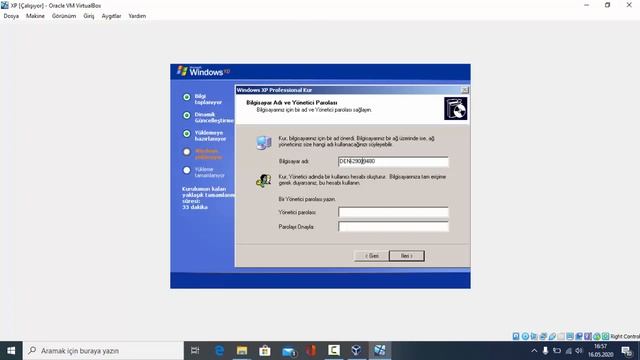Open File Explorer from the taskbar
640x360 pixels.
point(242,351)
